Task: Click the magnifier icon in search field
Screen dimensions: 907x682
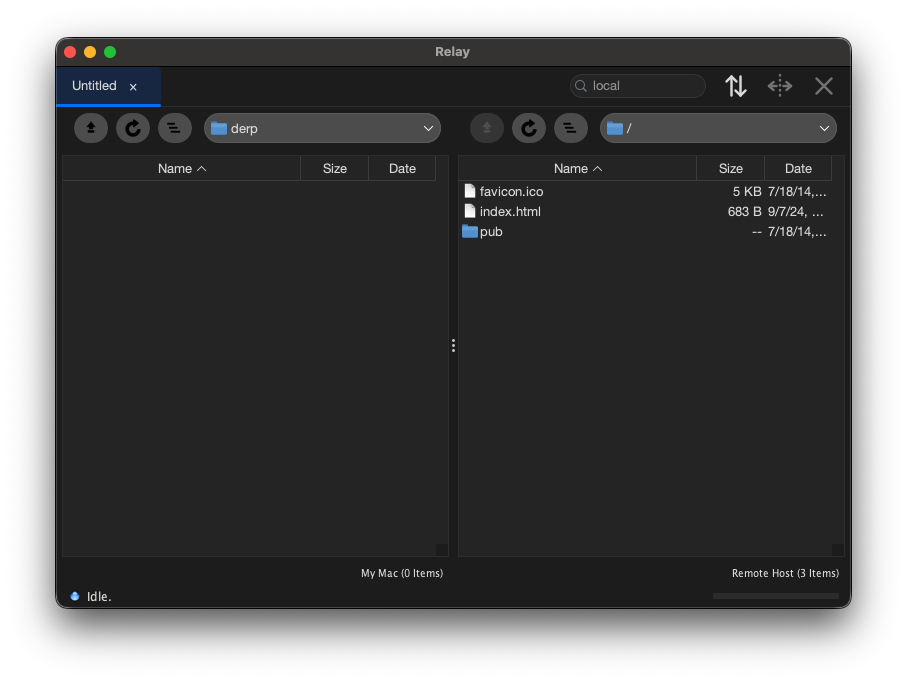Action: pos(581,86)
